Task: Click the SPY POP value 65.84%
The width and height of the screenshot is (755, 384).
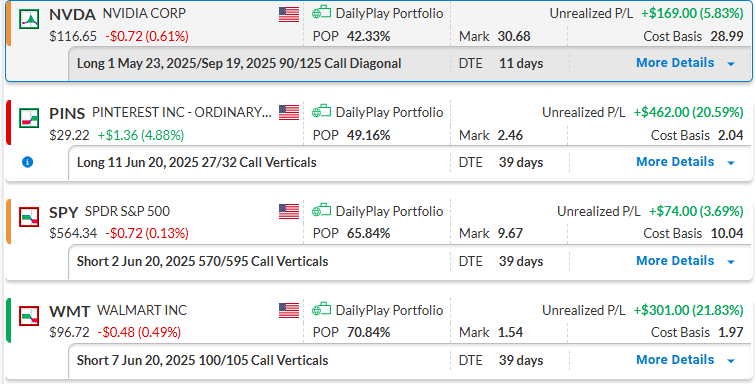Action: [x=368, y=234]
